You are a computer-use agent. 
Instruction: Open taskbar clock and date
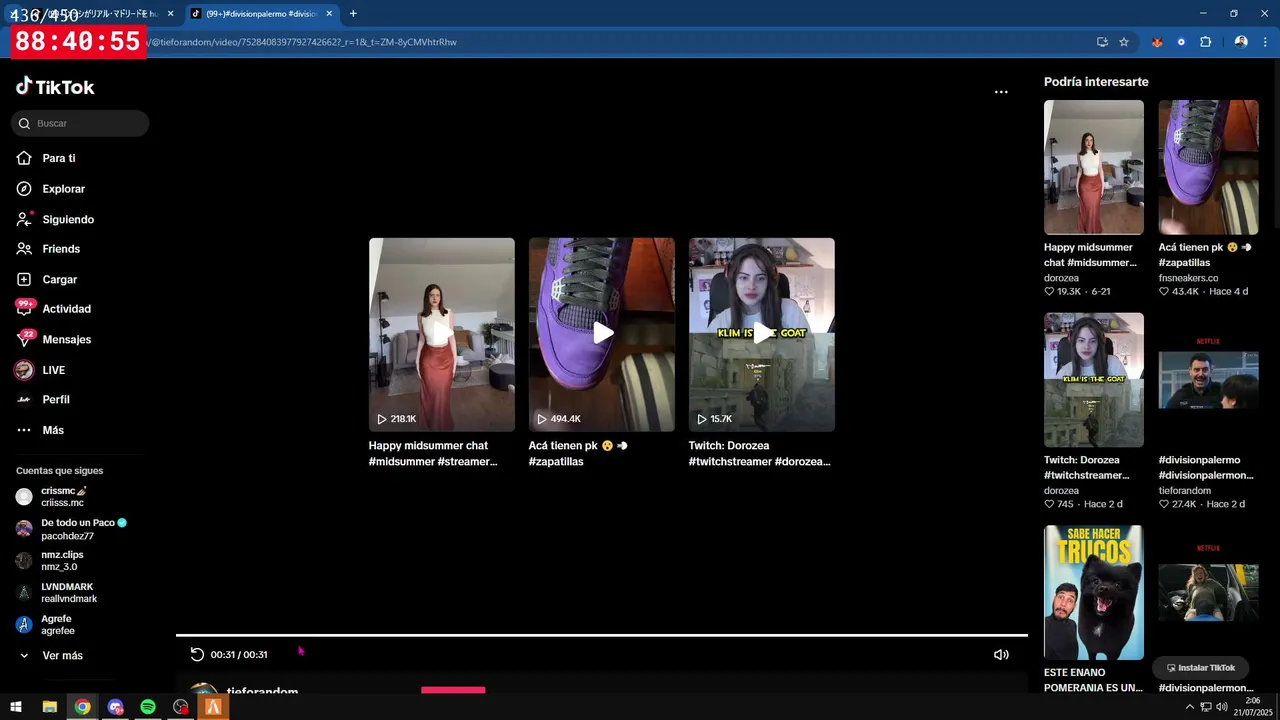pyautogui.click(x=1252, y=707)
